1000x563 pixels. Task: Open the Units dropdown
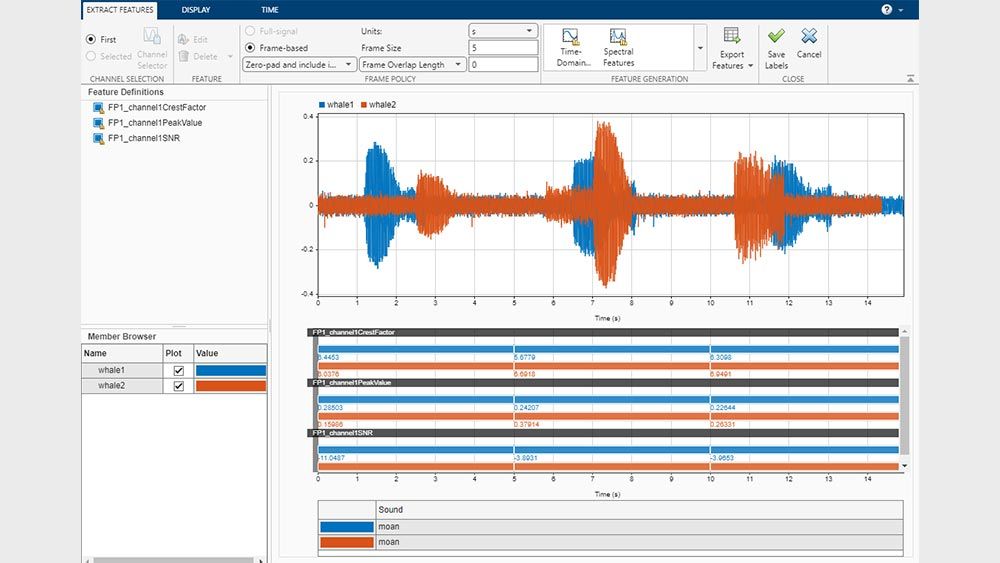click(x=503, y=31)
